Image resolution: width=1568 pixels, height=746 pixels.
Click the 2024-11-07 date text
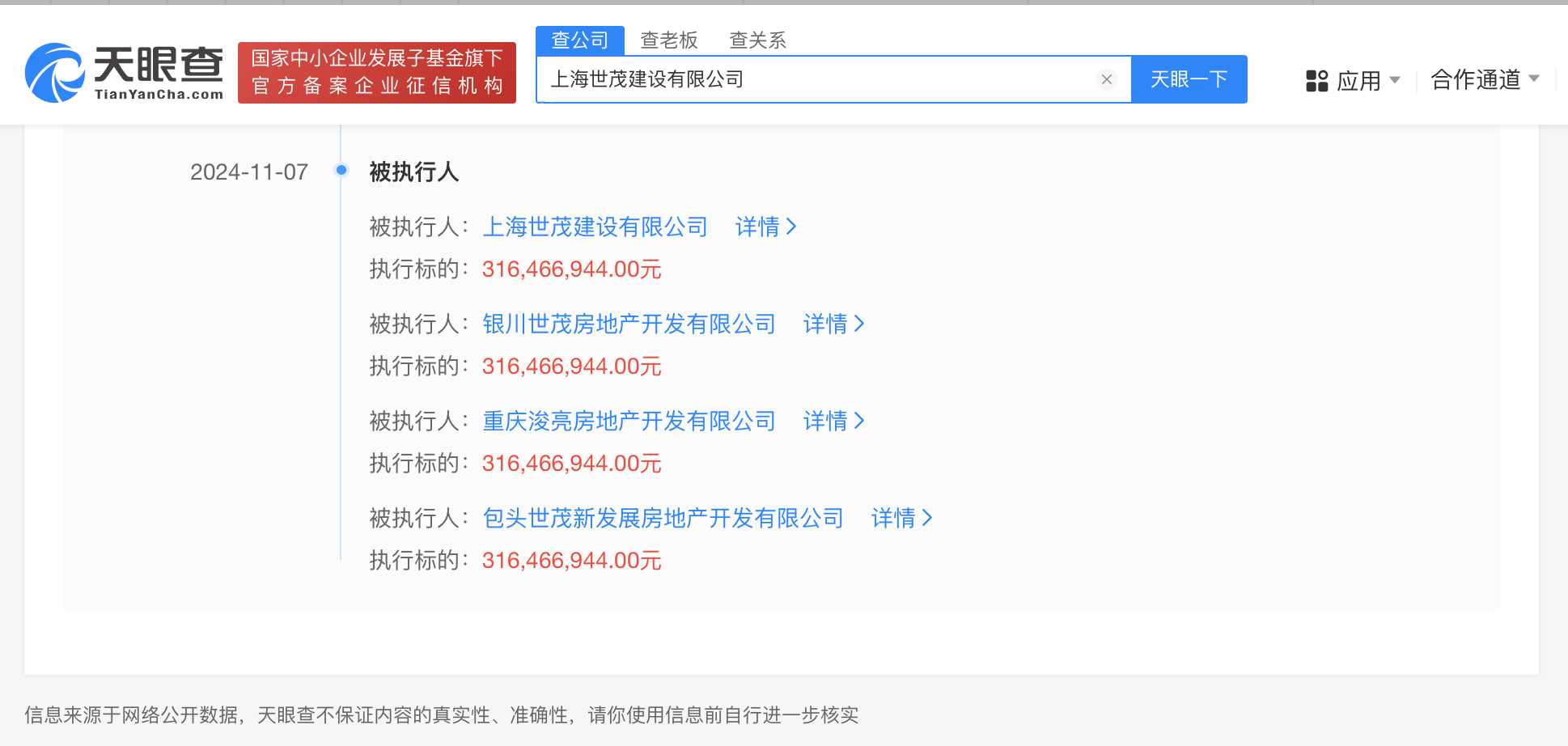(x=249, y=172)
